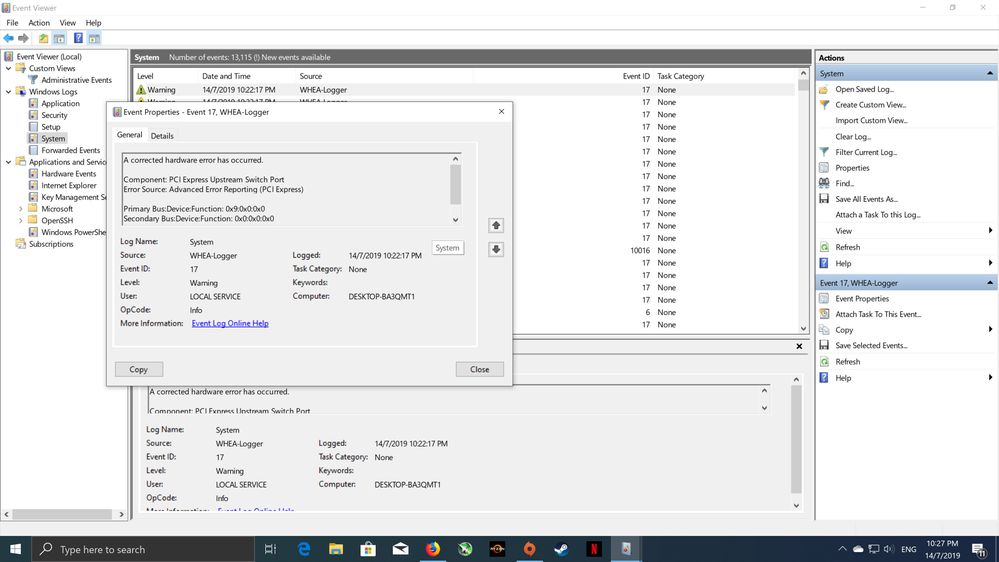Image resolution: width=999 pixels, height=562 pixels.
Task: Open Firefox from the taskbar
Action: [433, 549]
